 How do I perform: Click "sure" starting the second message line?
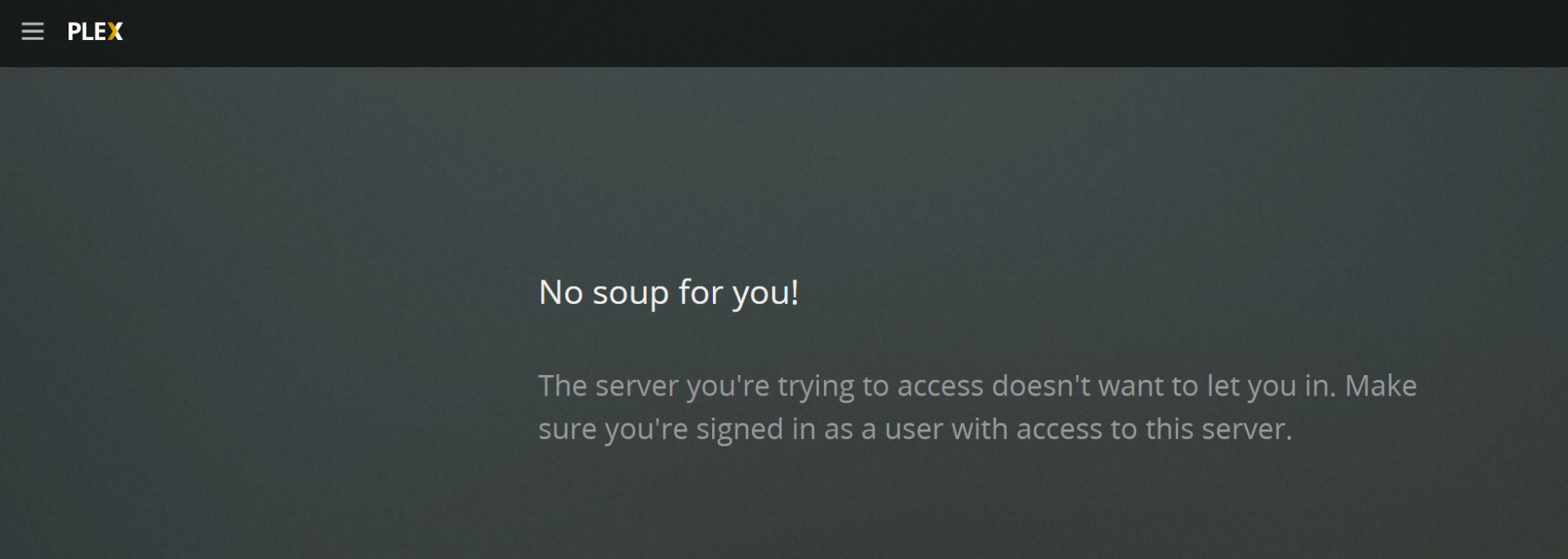pyautogui.click(x=567, y=430)
